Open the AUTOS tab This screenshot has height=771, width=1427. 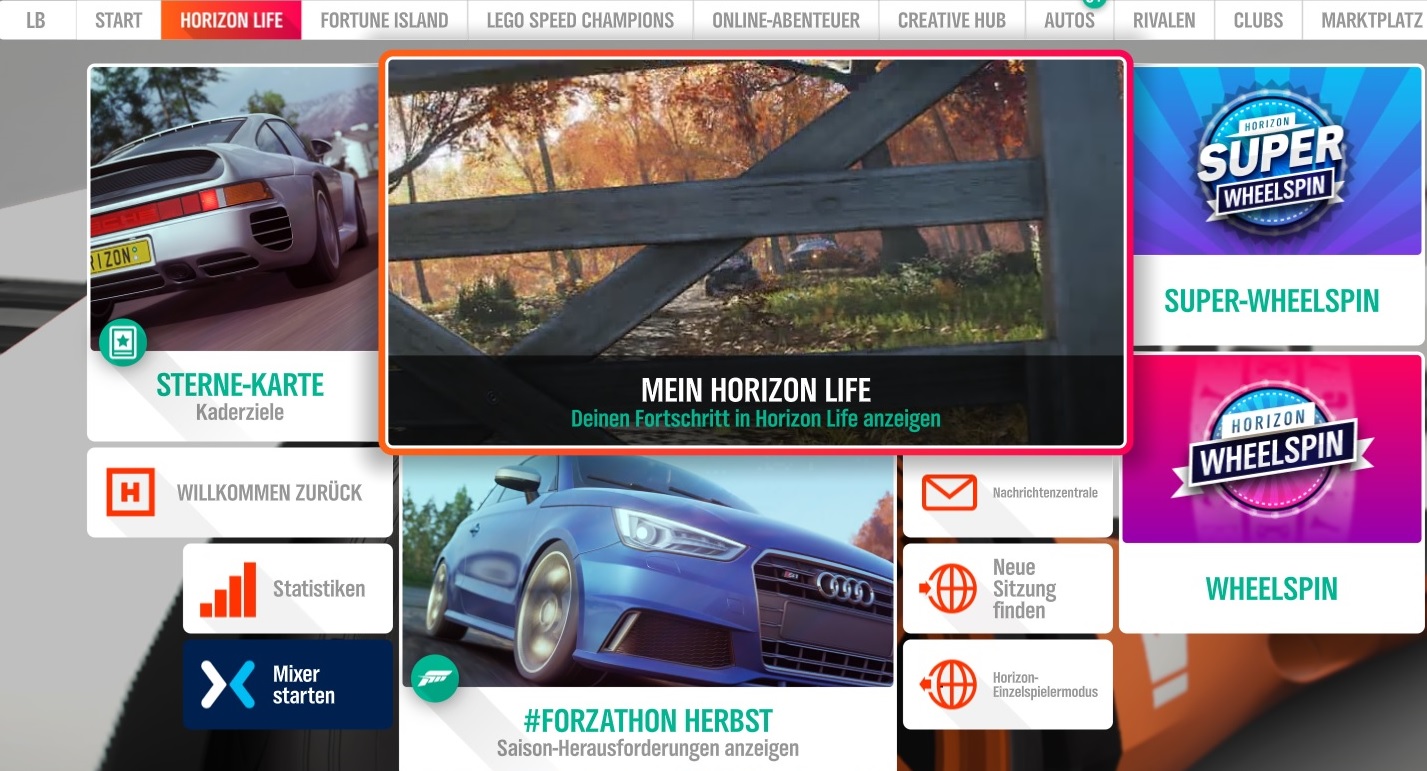point(1069,20)
